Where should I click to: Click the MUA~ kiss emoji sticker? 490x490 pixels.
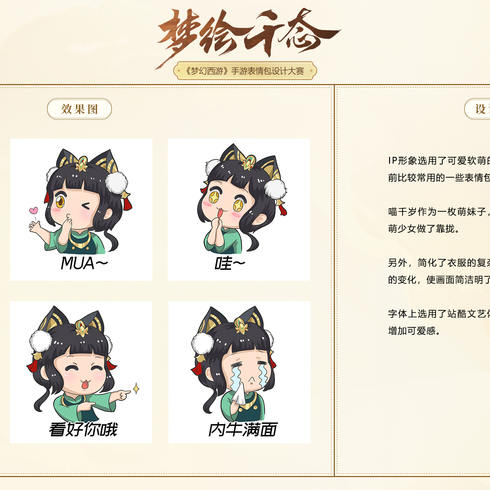click(x=81, y=209)
